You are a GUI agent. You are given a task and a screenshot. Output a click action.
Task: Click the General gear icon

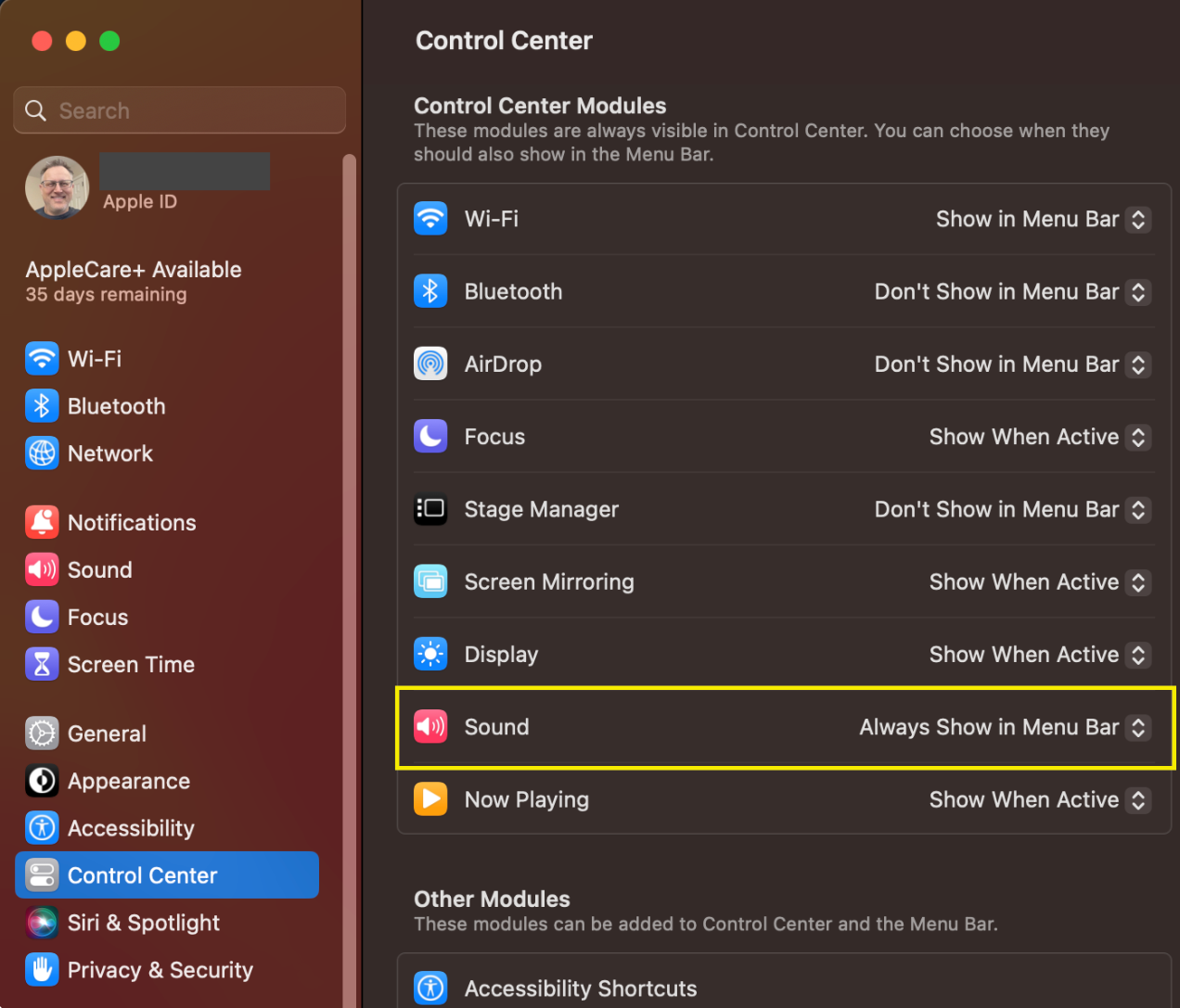(42, 734)
